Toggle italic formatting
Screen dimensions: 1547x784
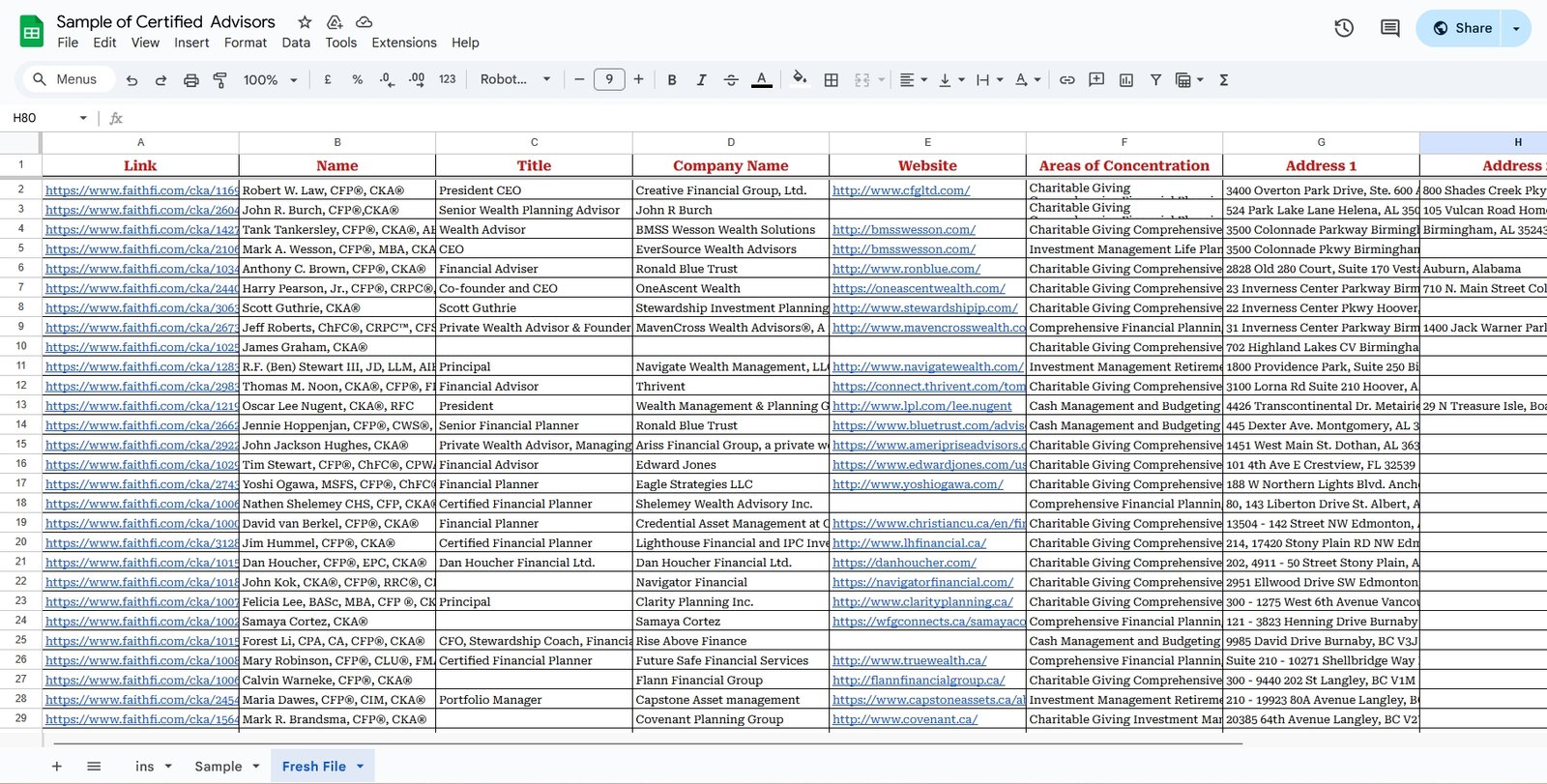[701, 80]
